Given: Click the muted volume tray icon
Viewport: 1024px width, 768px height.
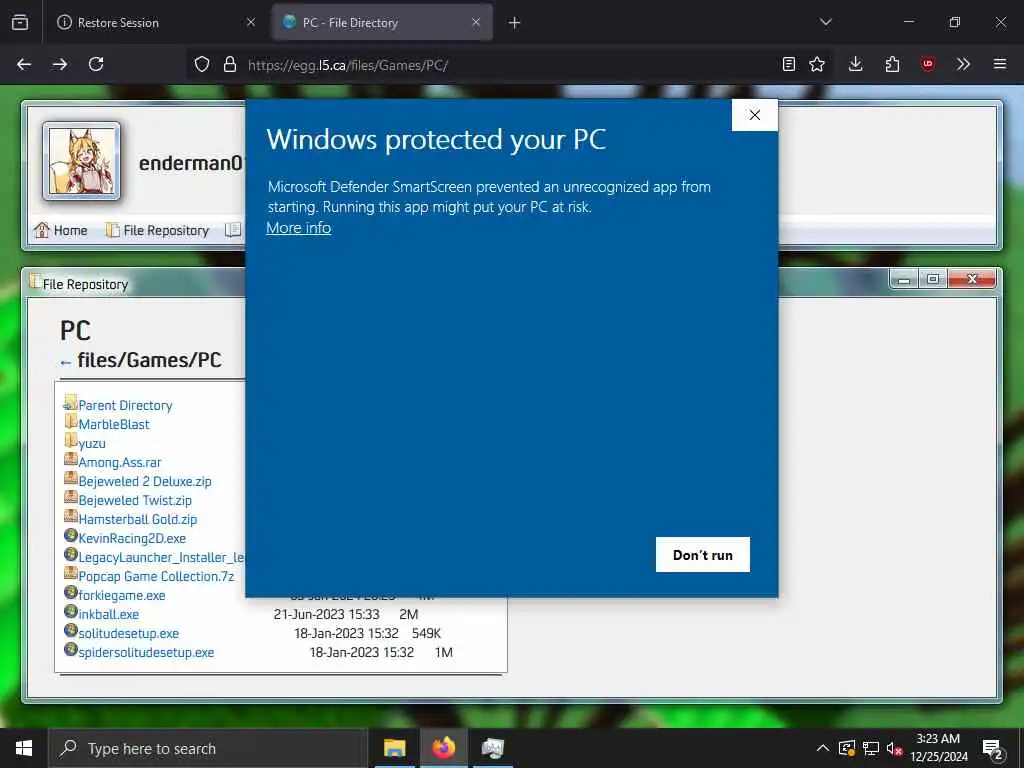Looking at the screenshot, I should 894,748.
